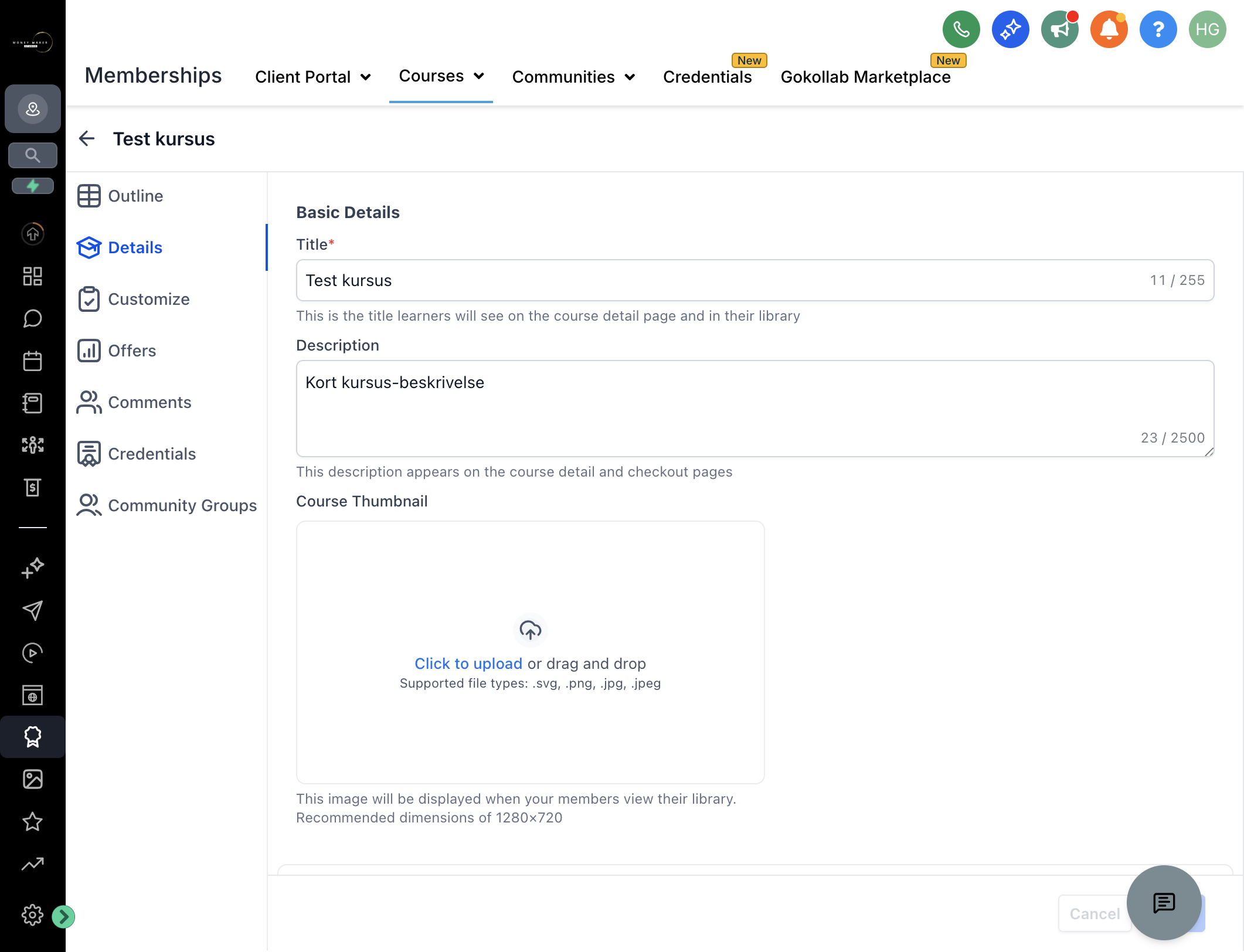This screenshot has width=1244, height=952.
Task: Open the Gokollab Marketplace tab
Action: (866, 77)
